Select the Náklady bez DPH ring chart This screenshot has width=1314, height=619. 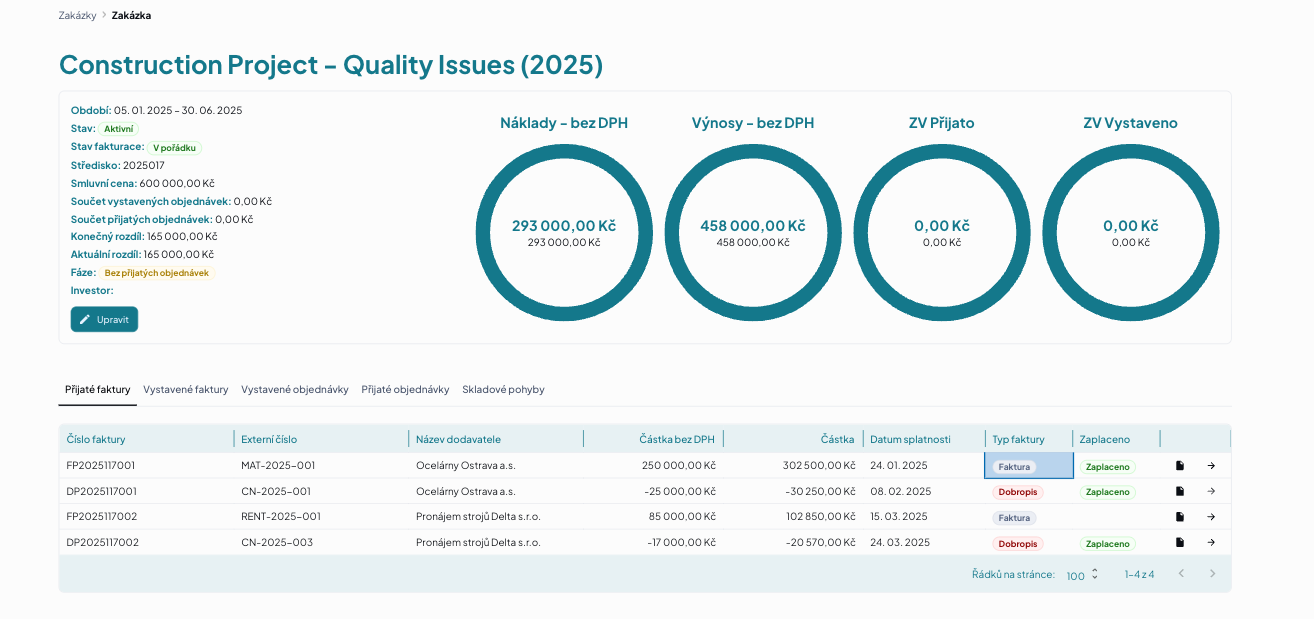pyautogui.click(x=564, y=233)
